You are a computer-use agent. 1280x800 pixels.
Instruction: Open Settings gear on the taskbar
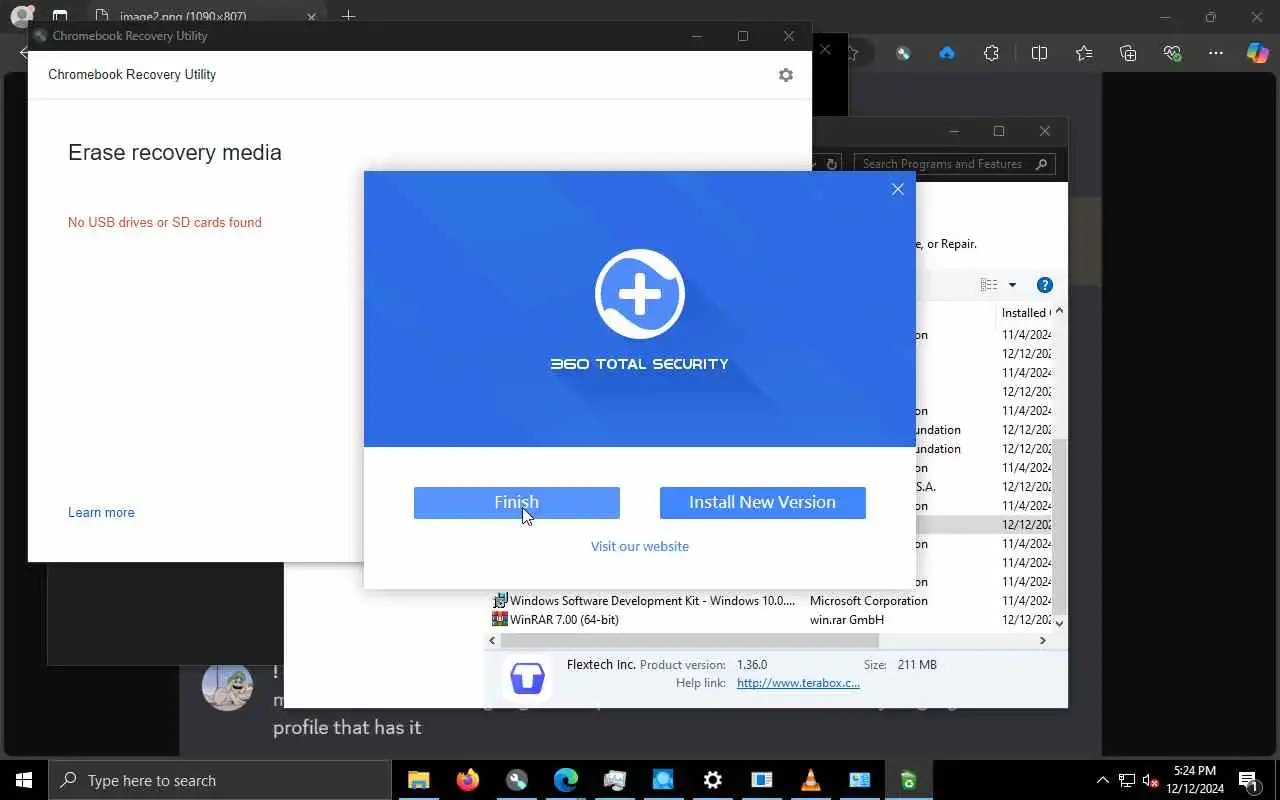coord(713,780)
